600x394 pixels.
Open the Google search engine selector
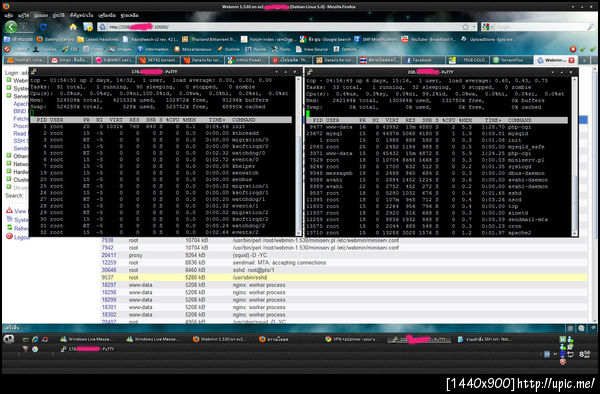[487, 27]
